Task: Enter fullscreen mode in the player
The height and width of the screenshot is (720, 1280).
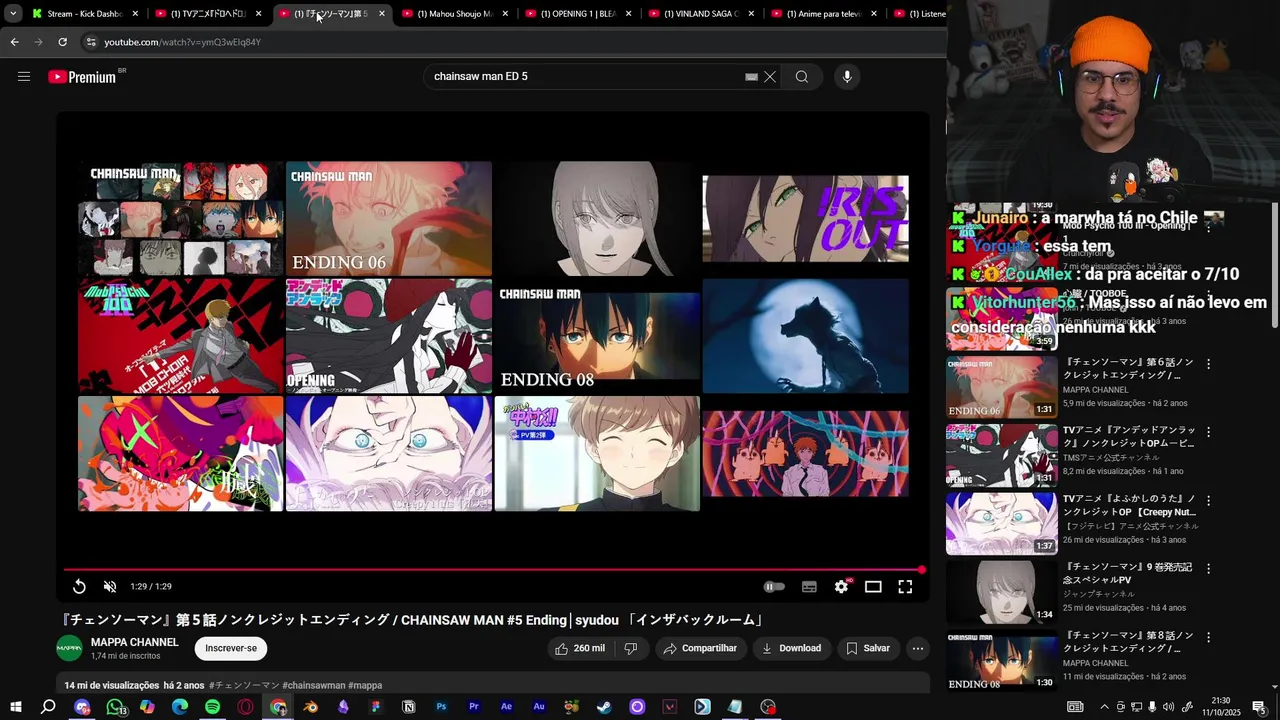Action: (x=905, y=587)
